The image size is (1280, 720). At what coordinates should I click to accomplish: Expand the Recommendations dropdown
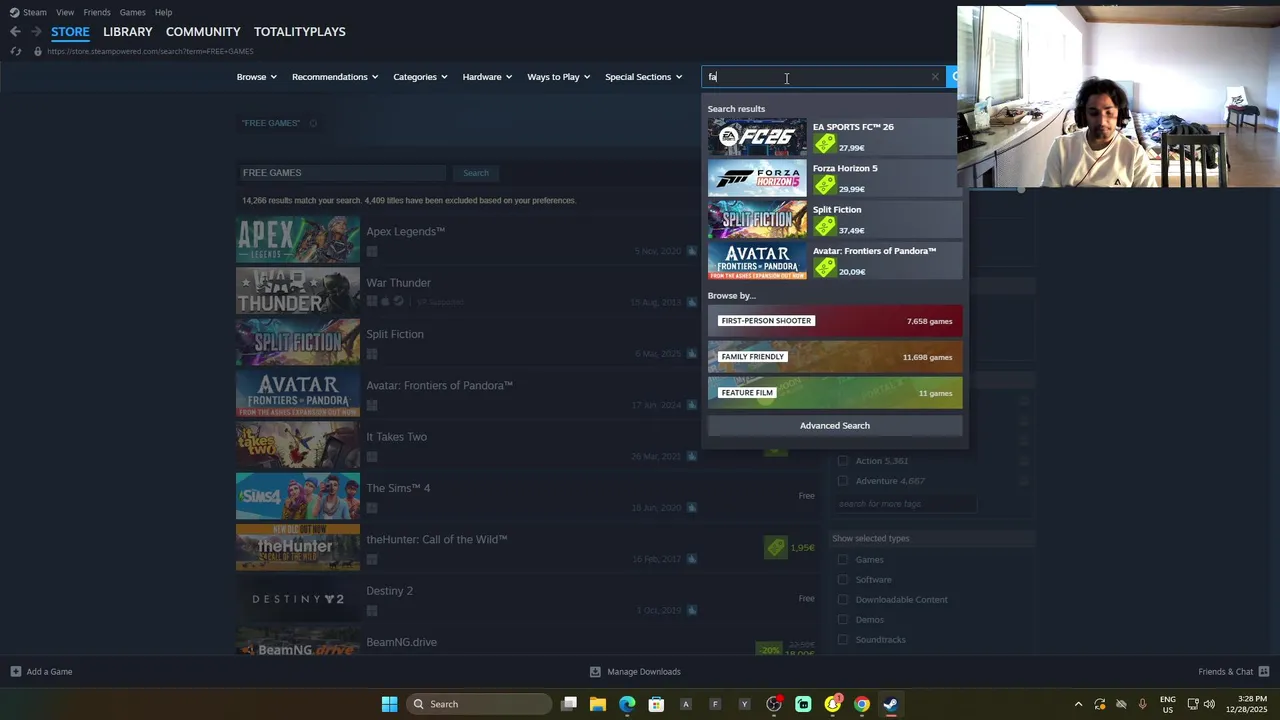pyautogui.click(x=335, y=77)
